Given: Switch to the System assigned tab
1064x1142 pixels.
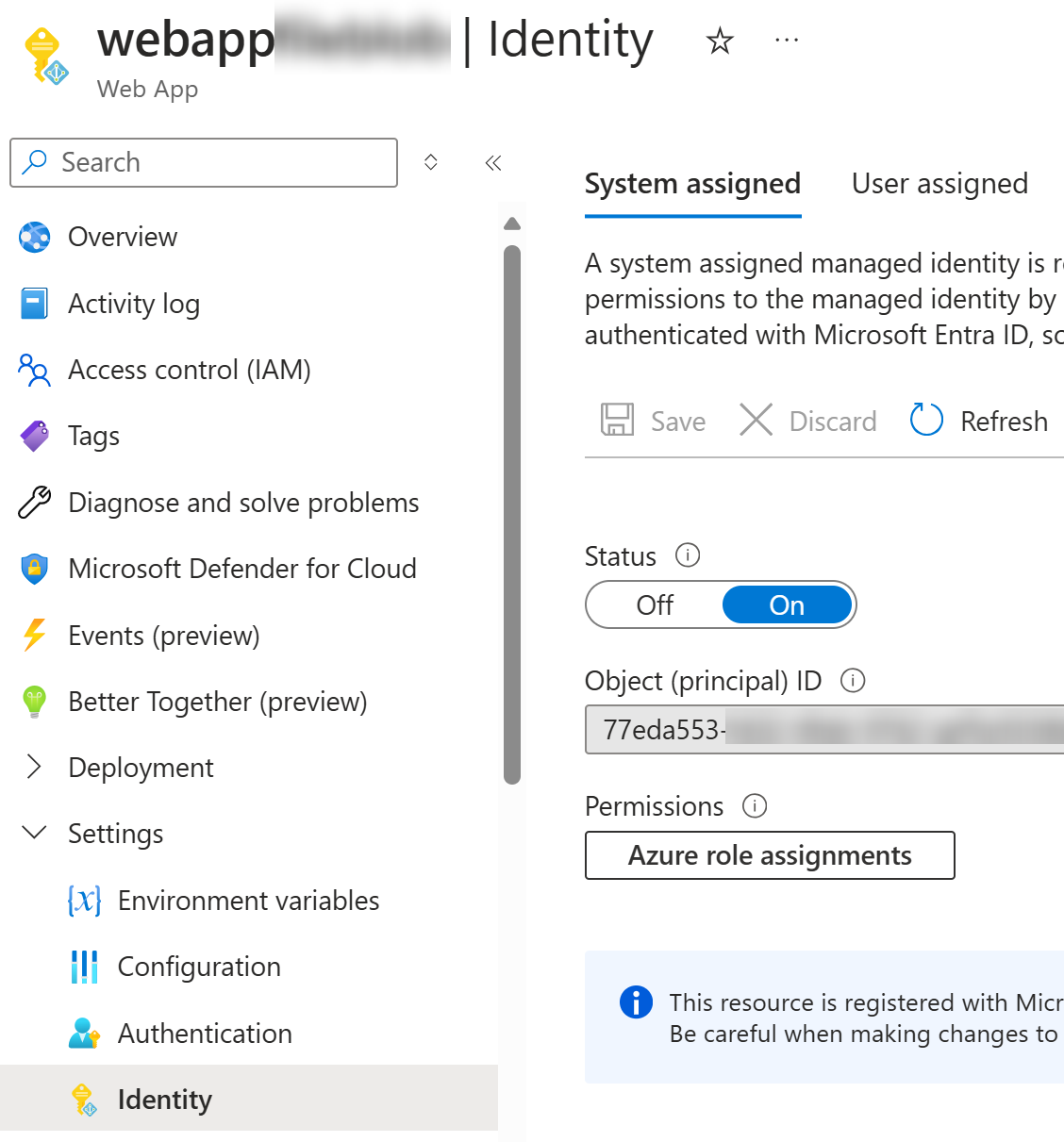Looking at the screenshot, I should pyautogui.click(x=692, y=184).
